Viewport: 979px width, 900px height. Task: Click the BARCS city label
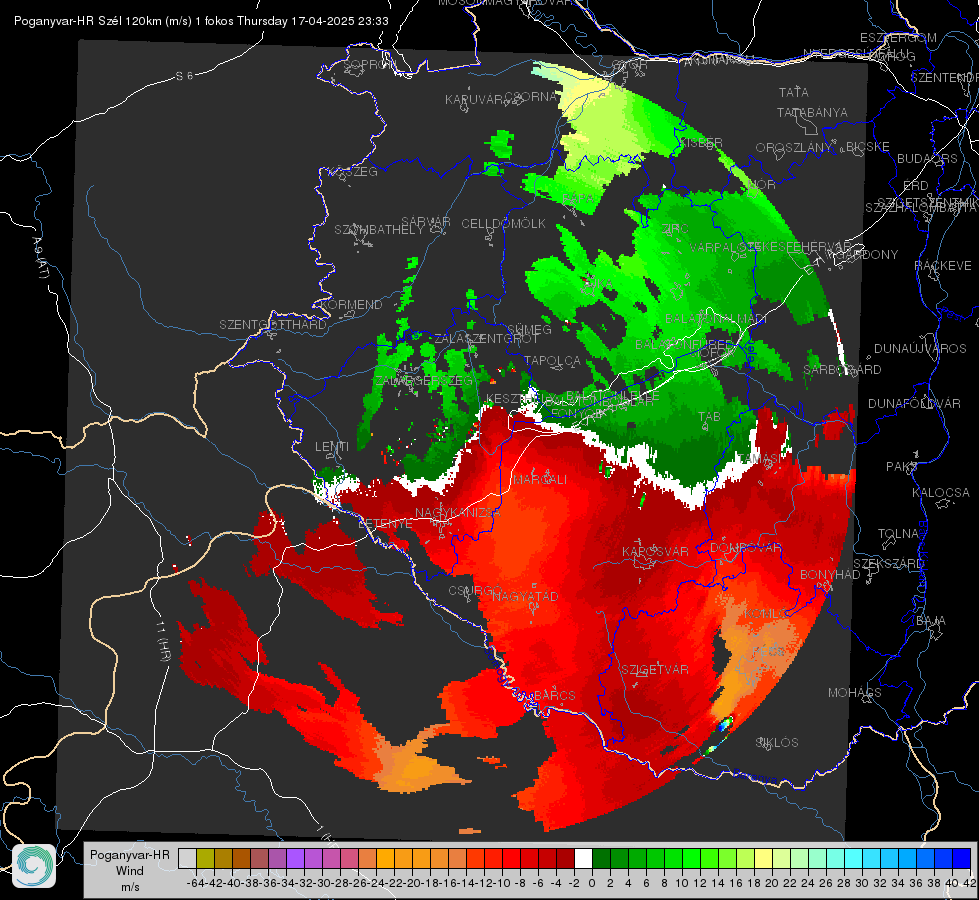[x=554, y=695]
